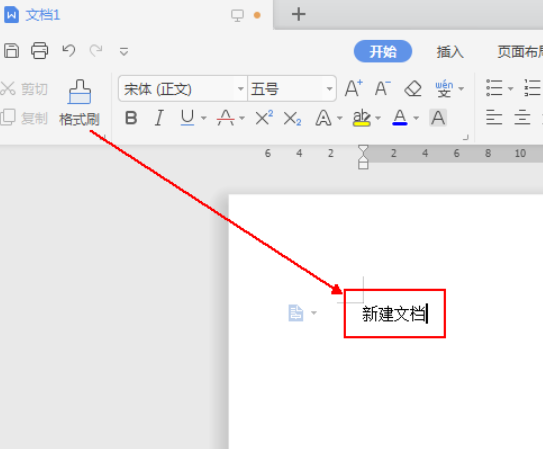Open the 页面布局 ribbon tab
Image resolution: width=543 pixels, height=449 pixels.
click(x=520, y=52)
